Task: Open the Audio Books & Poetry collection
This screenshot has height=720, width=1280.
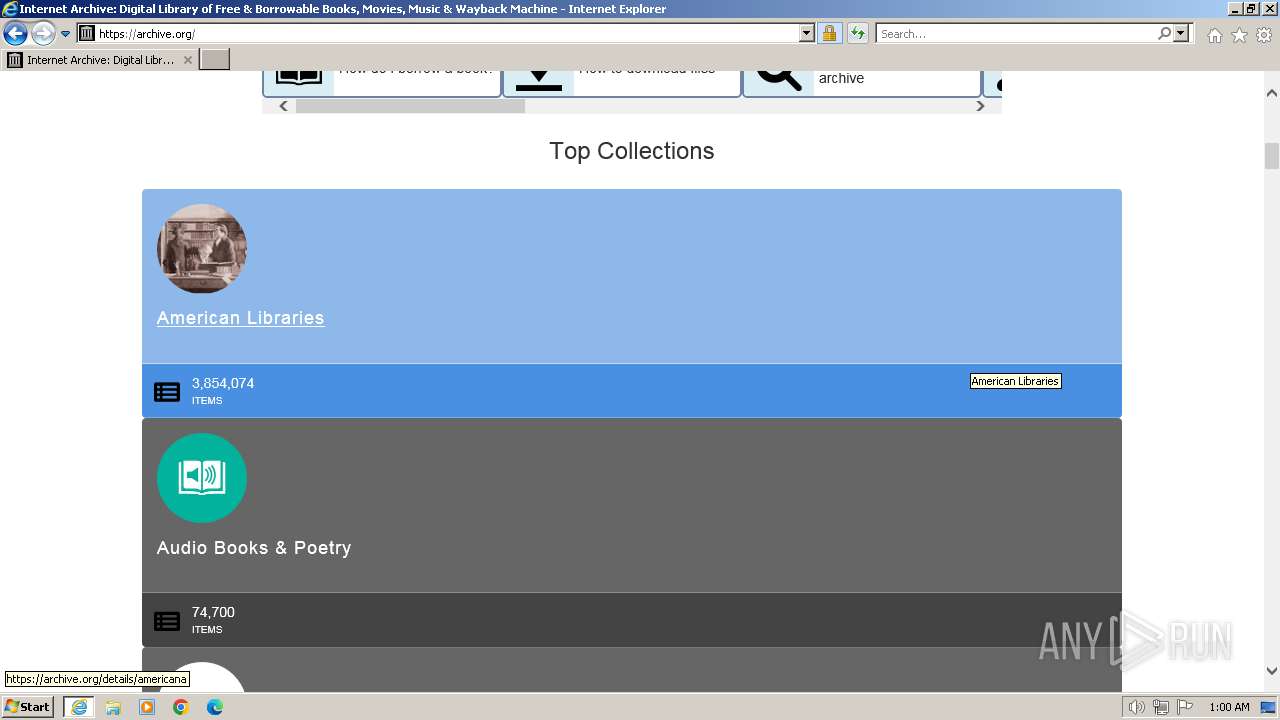Action: tap(254, 548)
